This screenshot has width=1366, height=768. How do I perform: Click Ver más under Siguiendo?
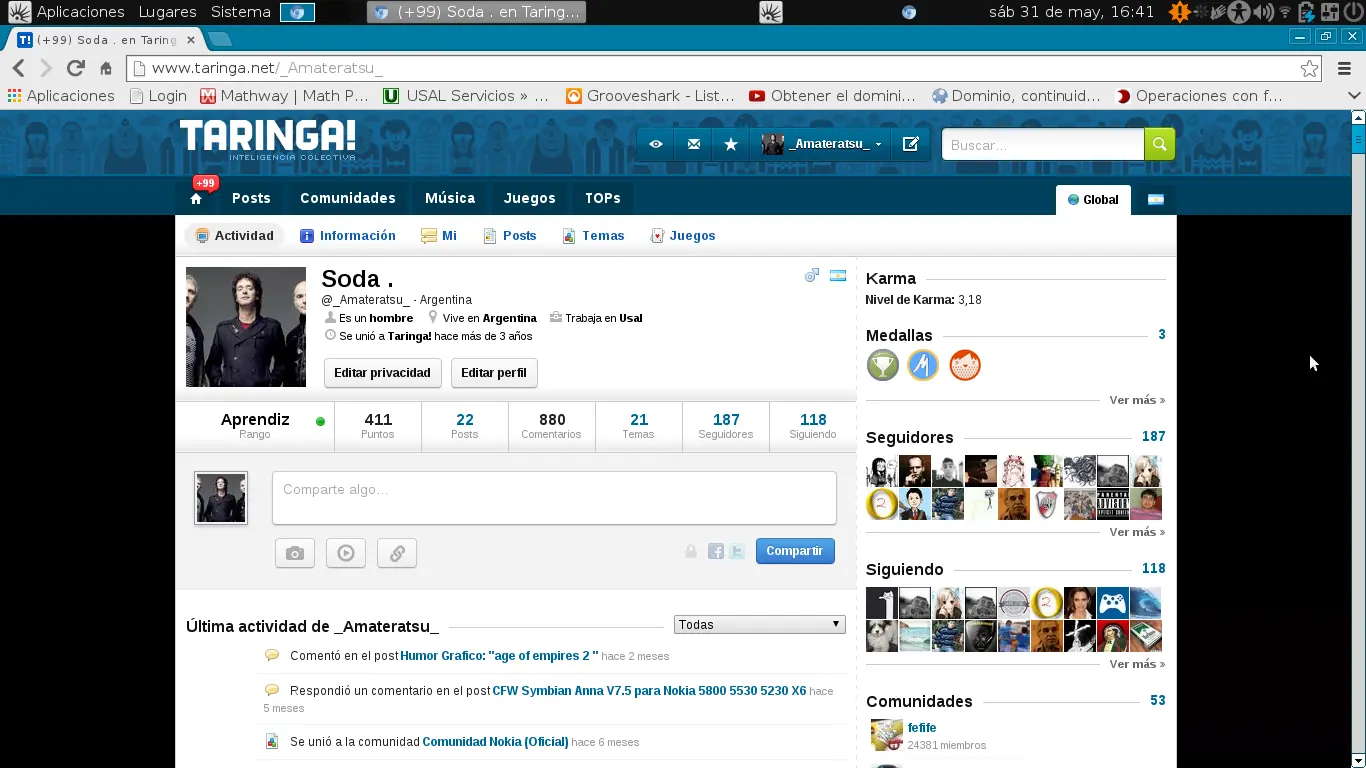[x=1137, y=664]
